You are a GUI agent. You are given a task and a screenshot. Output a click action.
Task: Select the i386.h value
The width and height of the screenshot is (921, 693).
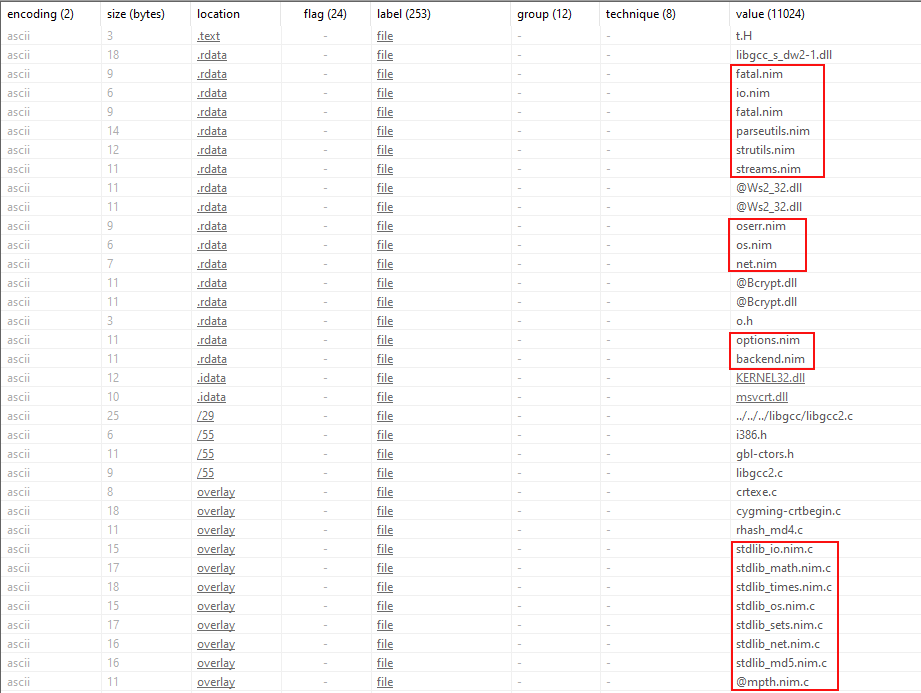(751, 435)
